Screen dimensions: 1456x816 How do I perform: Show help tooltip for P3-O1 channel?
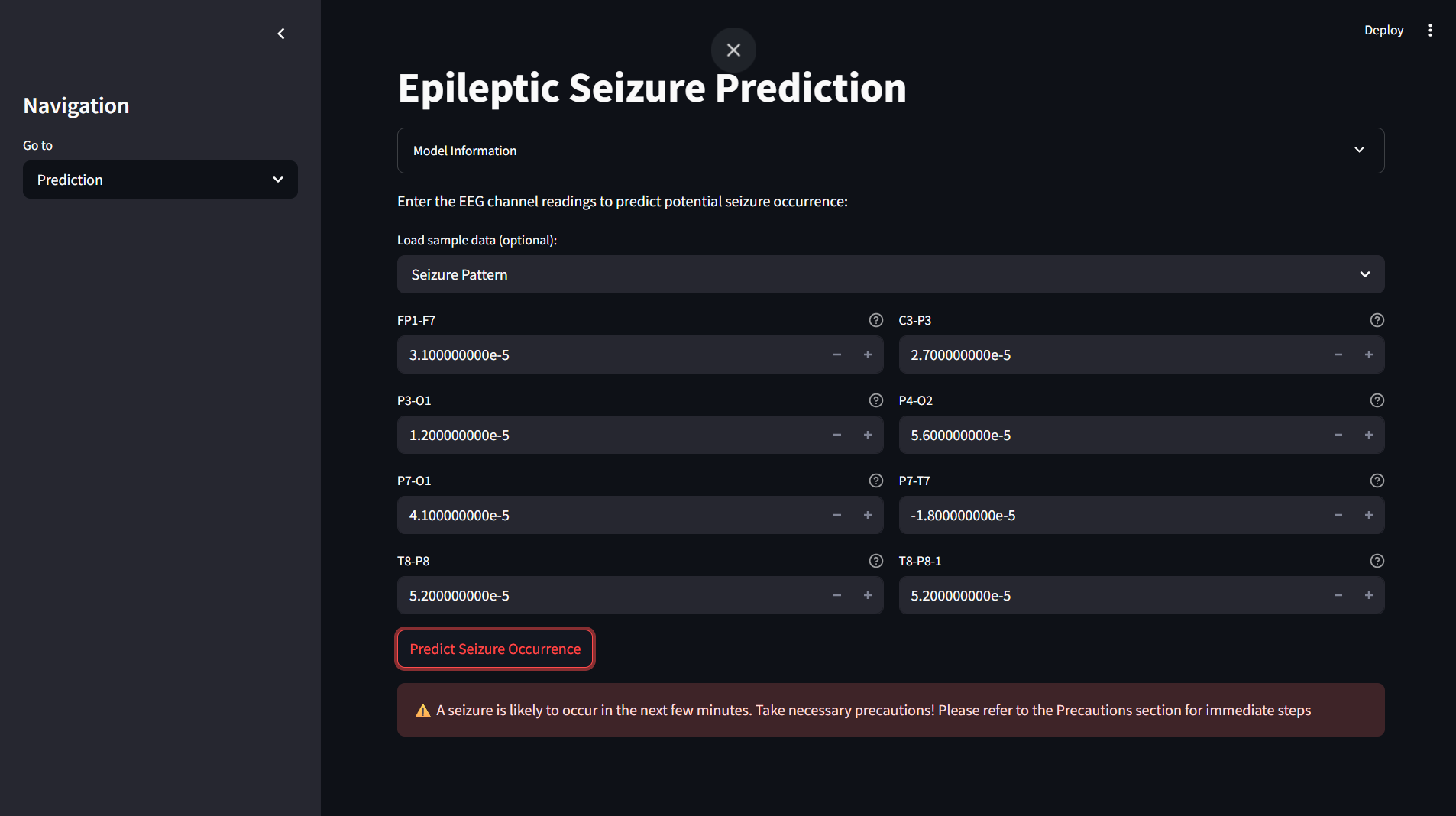coord(875,400)
